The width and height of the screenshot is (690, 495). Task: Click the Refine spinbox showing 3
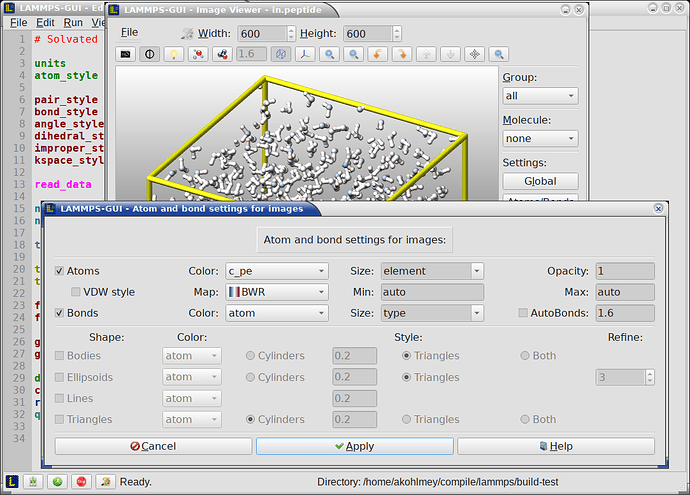click(625, 377)
